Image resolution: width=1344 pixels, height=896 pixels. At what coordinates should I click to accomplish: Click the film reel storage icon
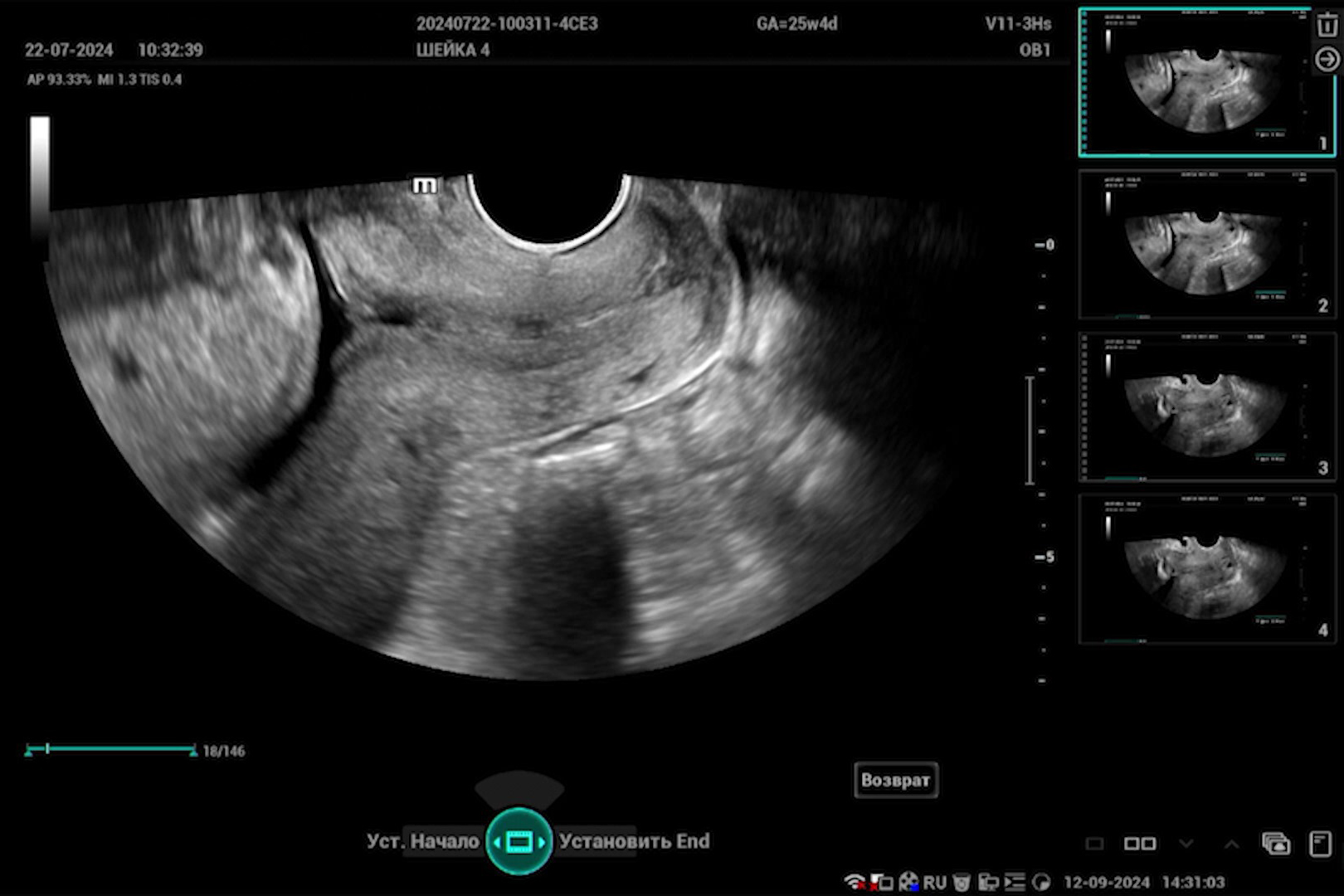(908, 882)
